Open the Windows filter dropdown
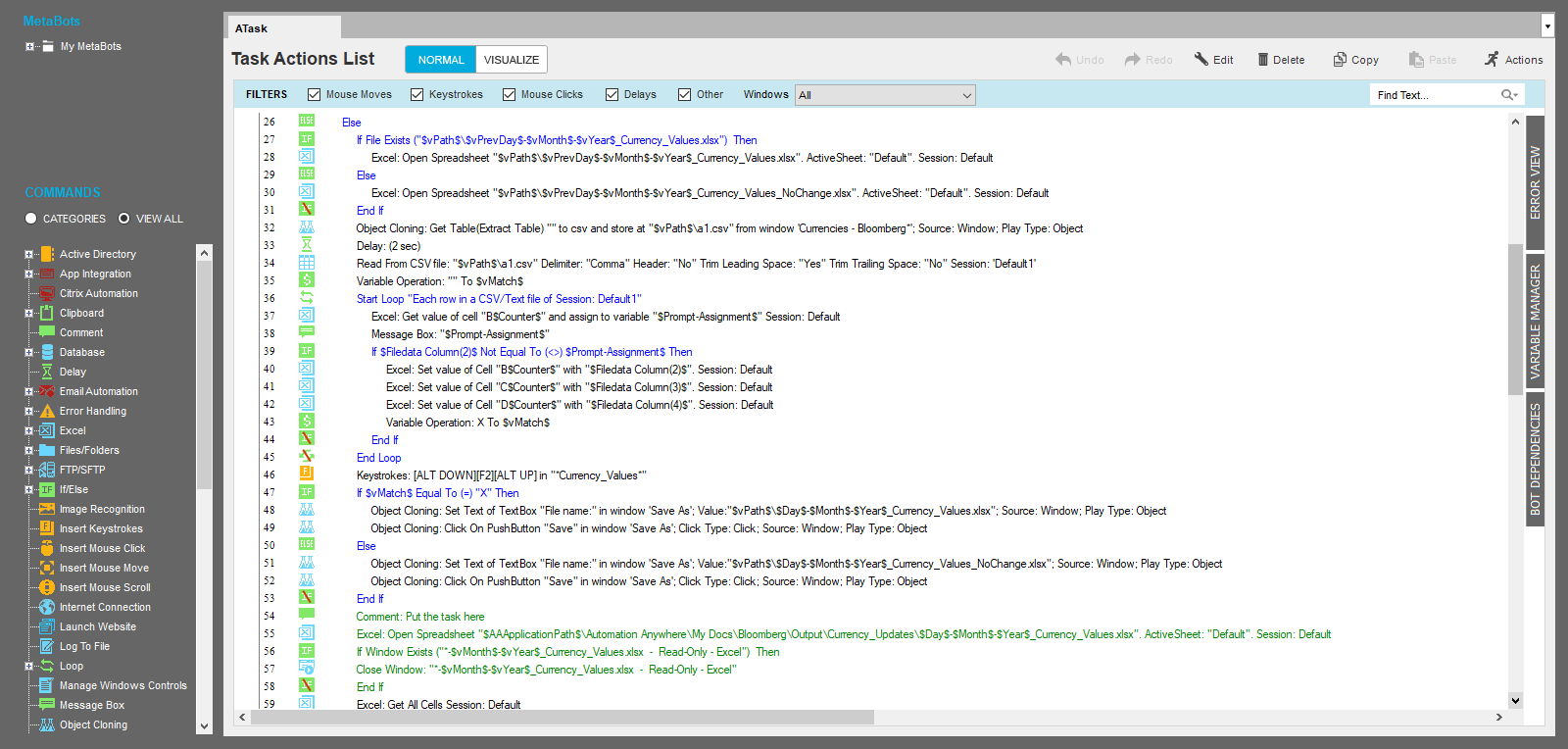The width and height of the screenshot is (1568, 749). [884, 95]
